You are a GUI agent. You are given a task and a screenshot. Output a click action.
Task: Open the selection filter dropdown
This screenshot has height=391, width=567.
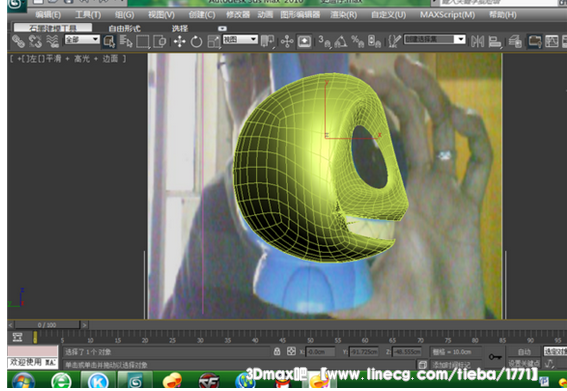tap(82, 39)
